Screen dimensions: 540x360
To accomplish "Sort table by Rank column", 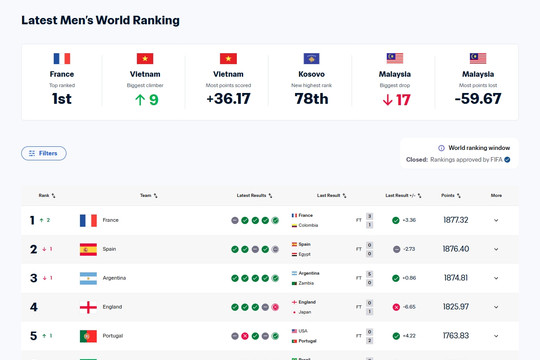I will (x=47, y=195).
